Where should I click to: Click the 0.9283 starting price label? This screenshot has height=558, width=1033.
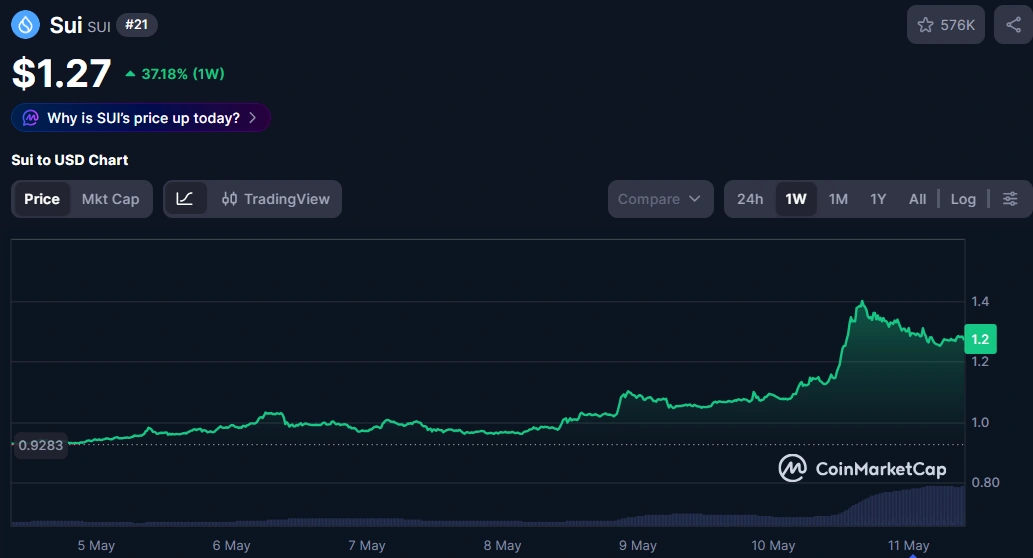(x=40, y=445)
